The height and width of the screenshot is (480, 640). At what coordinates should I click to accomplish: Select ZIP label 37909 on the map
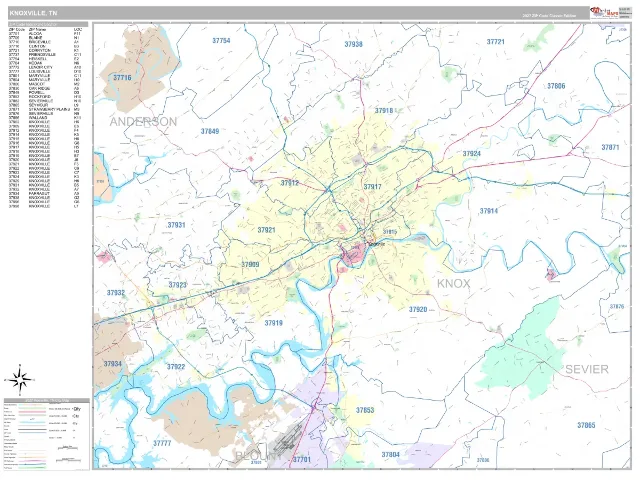coord(250,264)
